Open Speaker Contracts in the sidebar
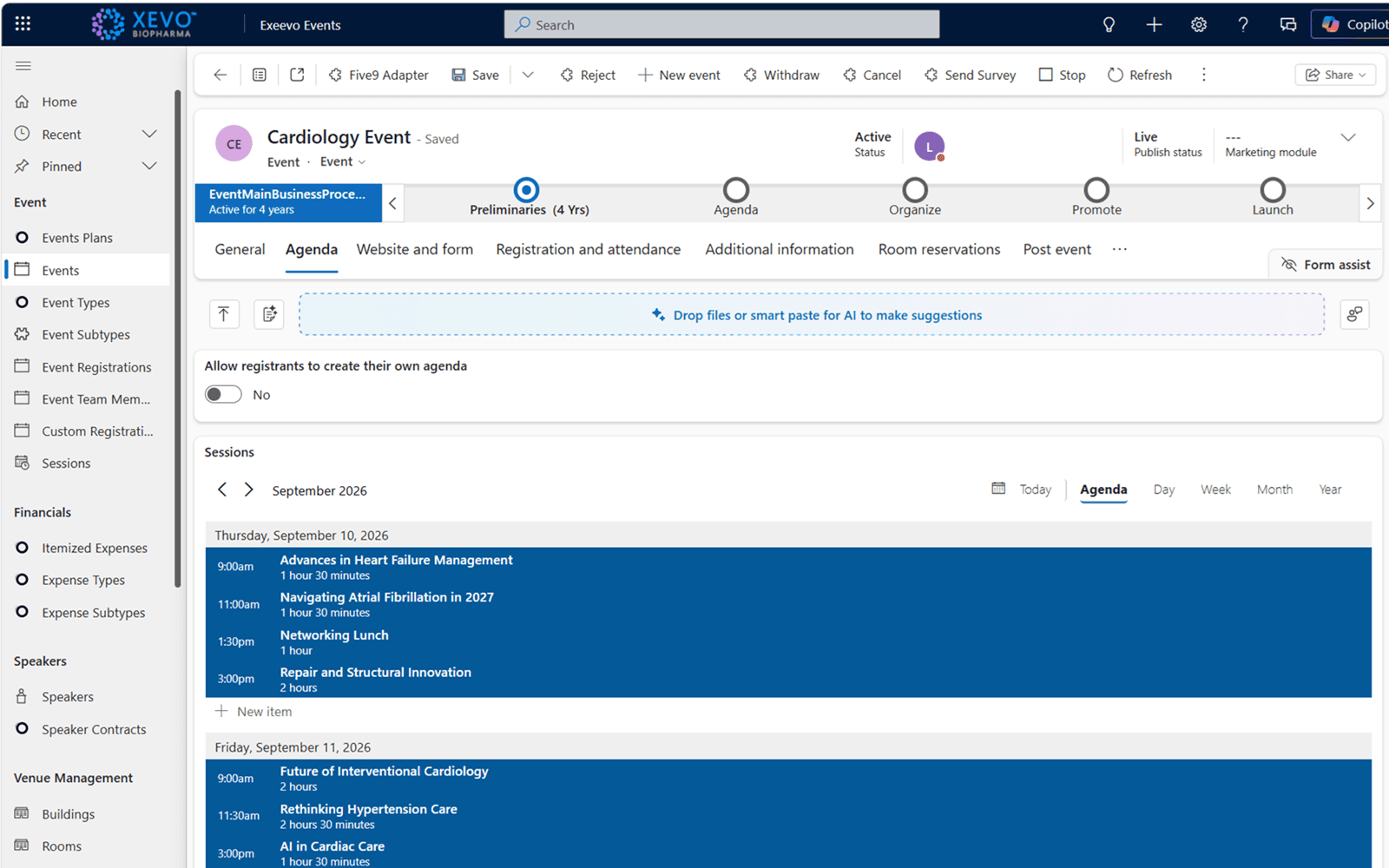 94,729
